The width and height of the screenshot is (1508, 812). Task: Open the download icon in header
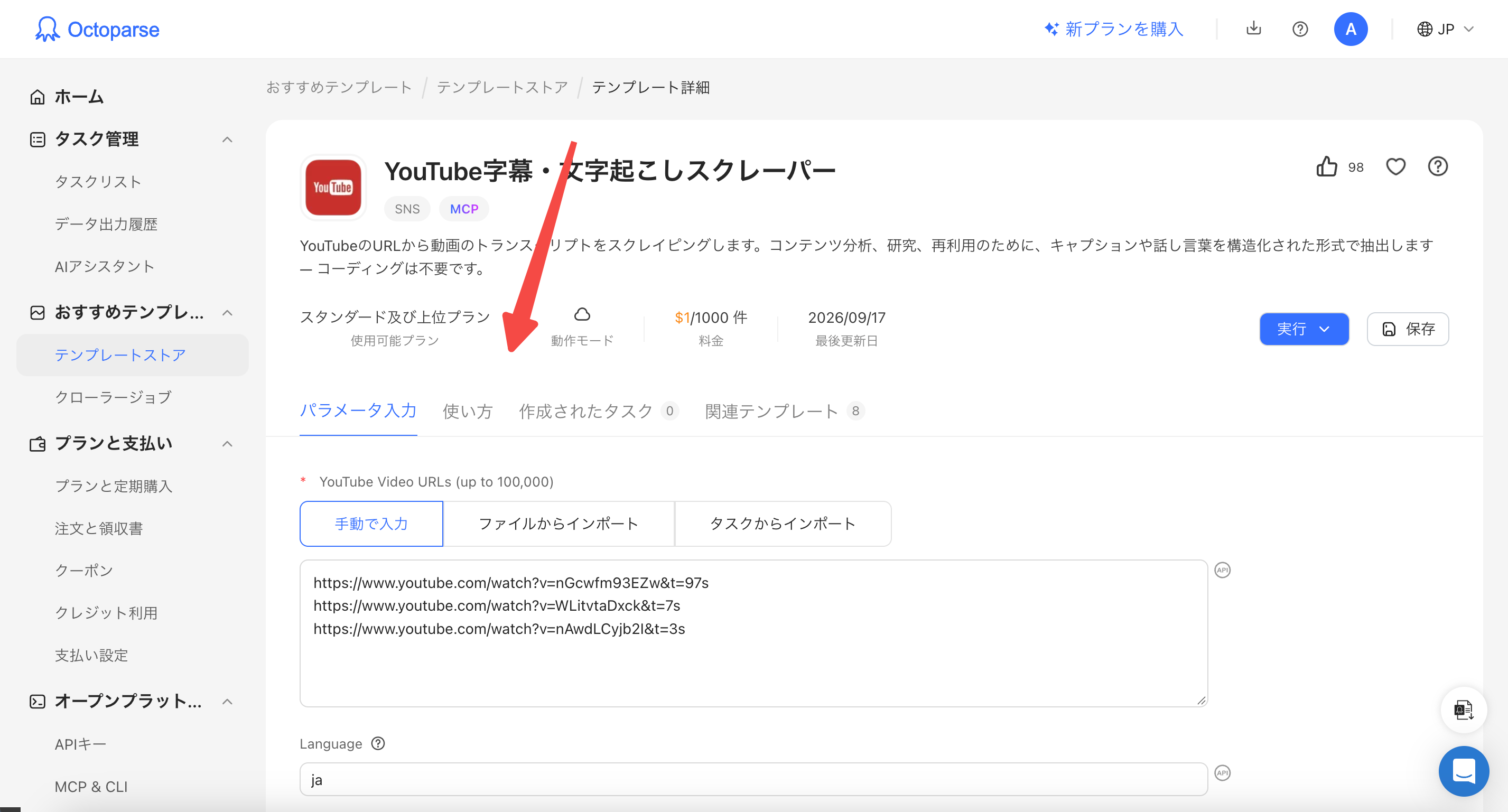[x=1253, y=28]
